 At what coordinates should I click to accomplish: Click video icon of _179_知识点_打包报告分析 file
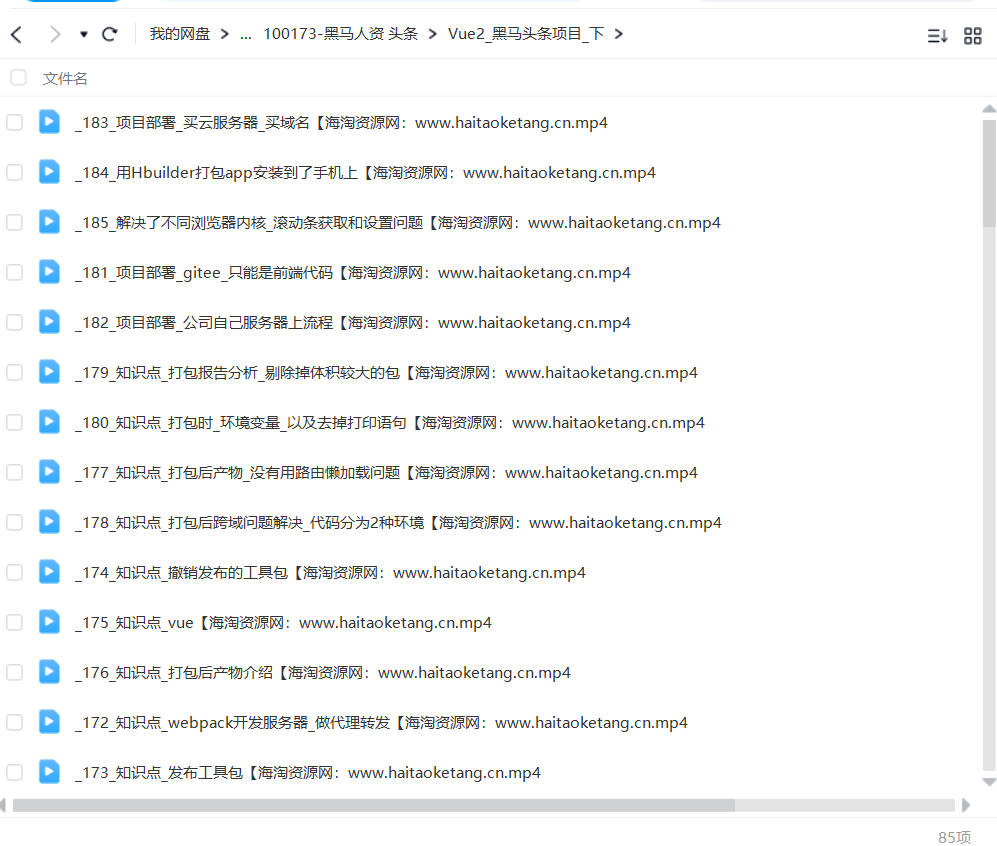click(49, 372)
